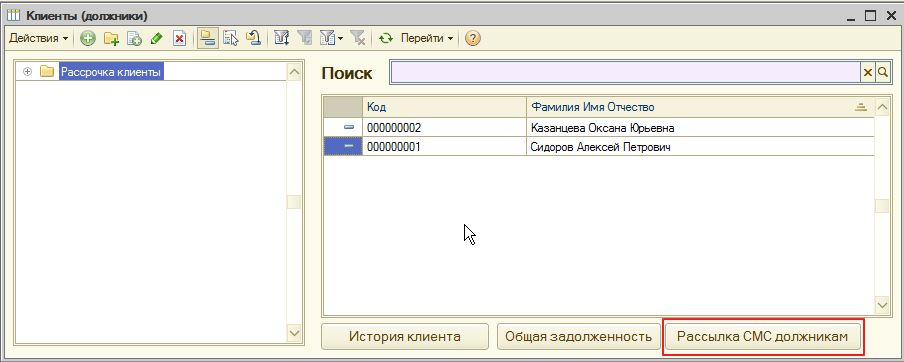Viewport: 904px width, 362px height.
Task: Open the filter history dropdown icon
Action: click(x=332, y=39)
